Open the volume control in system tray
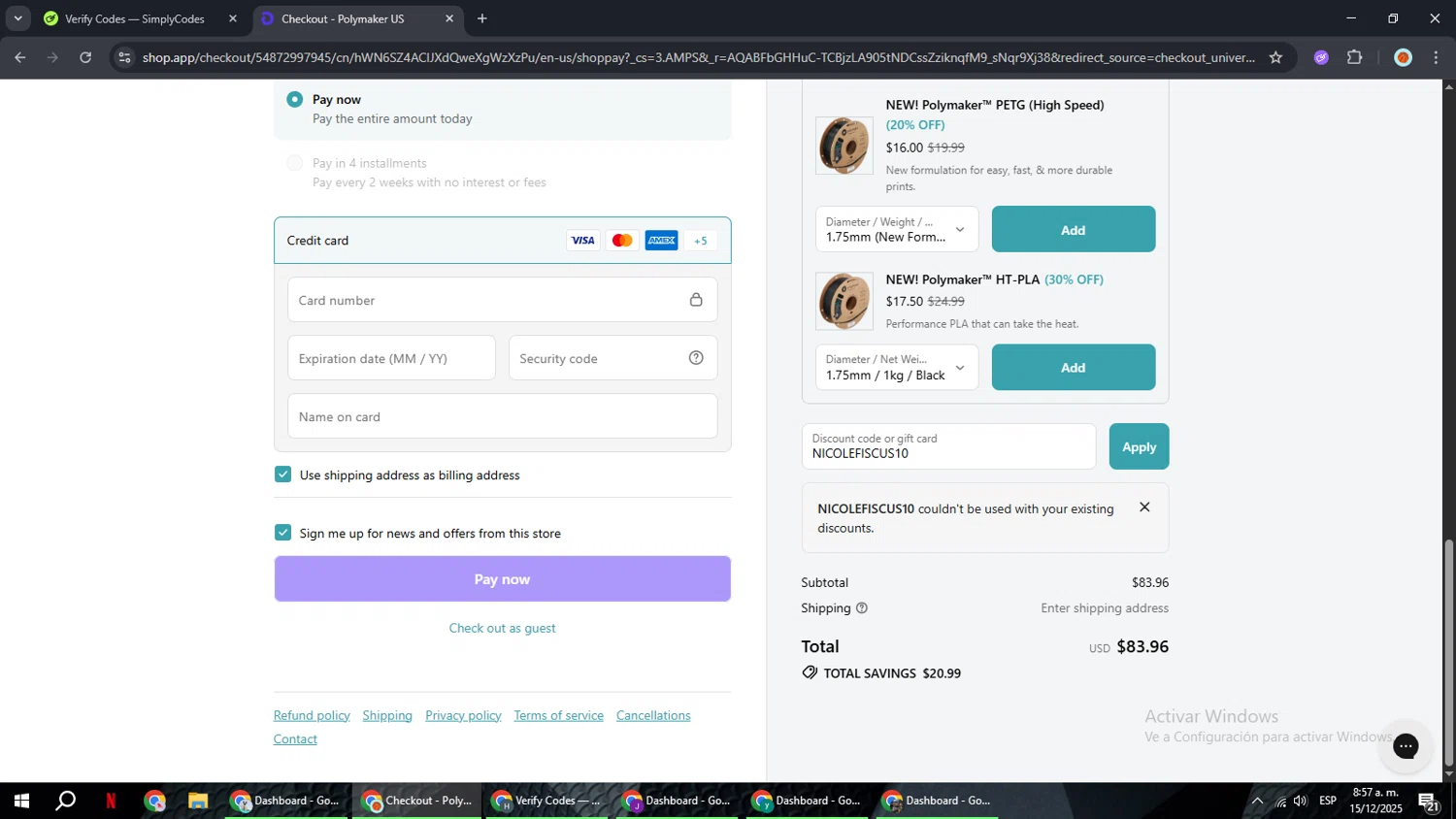1456x819 pixels. pos(1300,801)
